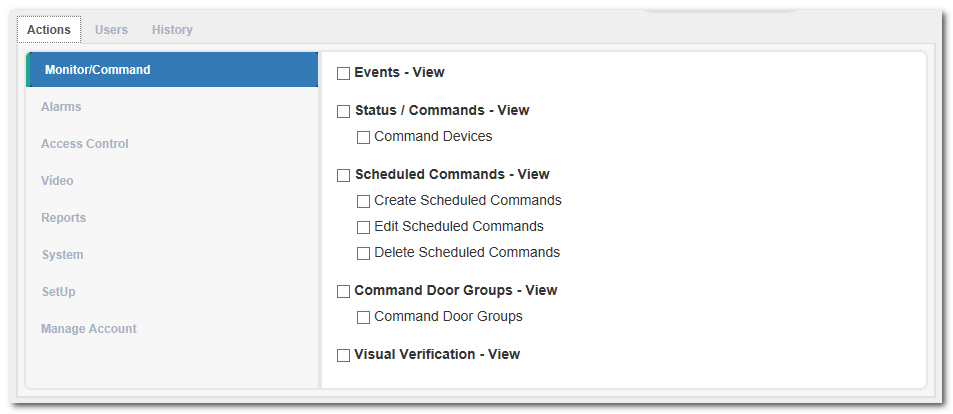Enable the Command Door Groups sub-option
The height and width of the screenshot is (414, 953).
point(363,317)
